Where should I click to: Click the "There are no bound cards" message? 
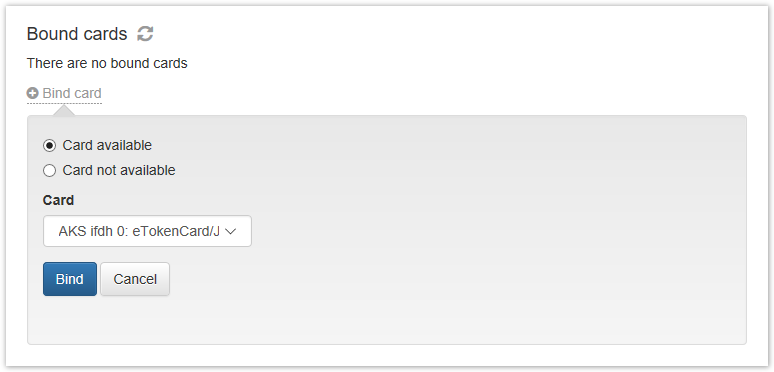[x=107, y=63]
